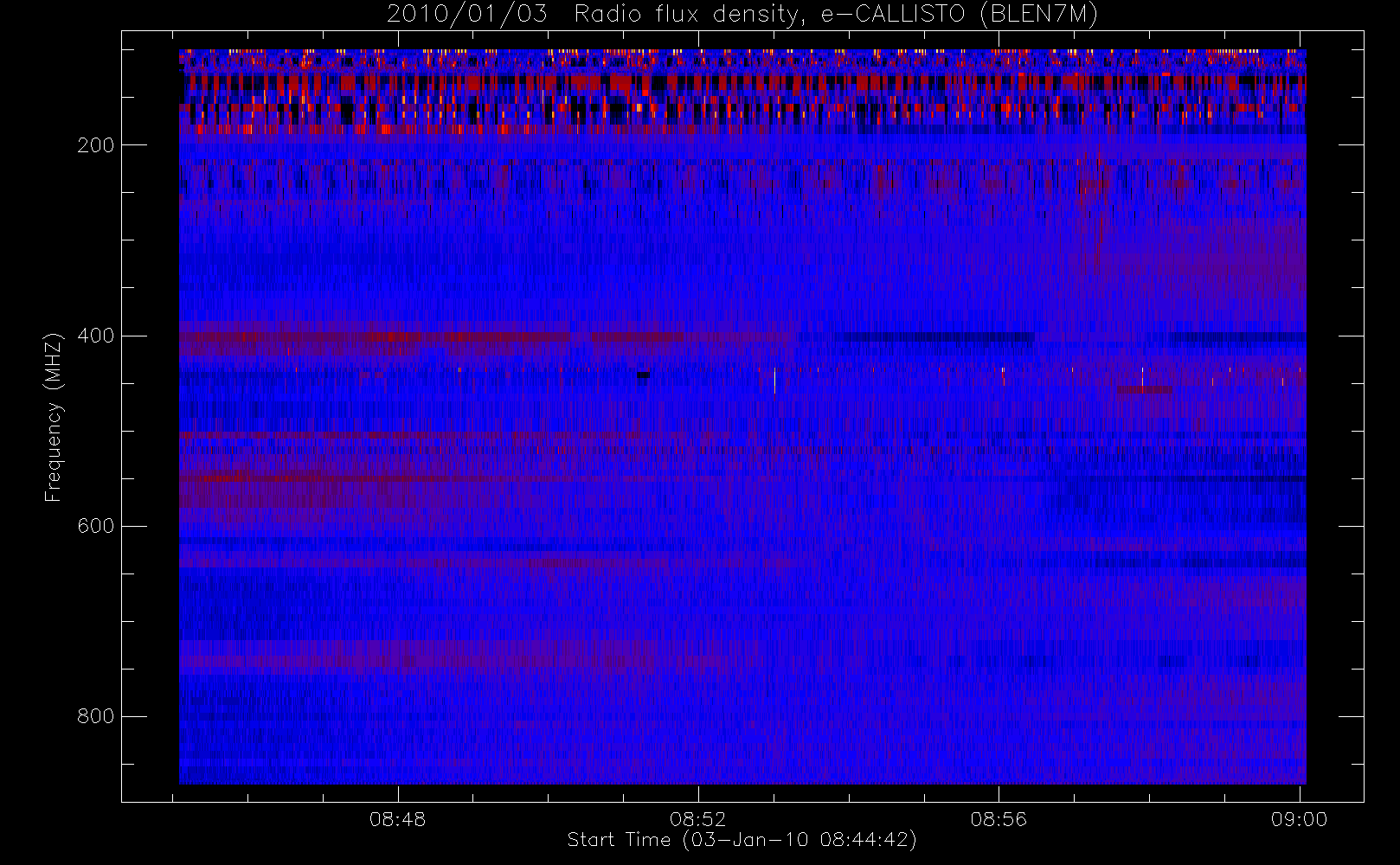Select the 800 frequency tick label
Screen dimensions: 1400x865
(95, 716)
